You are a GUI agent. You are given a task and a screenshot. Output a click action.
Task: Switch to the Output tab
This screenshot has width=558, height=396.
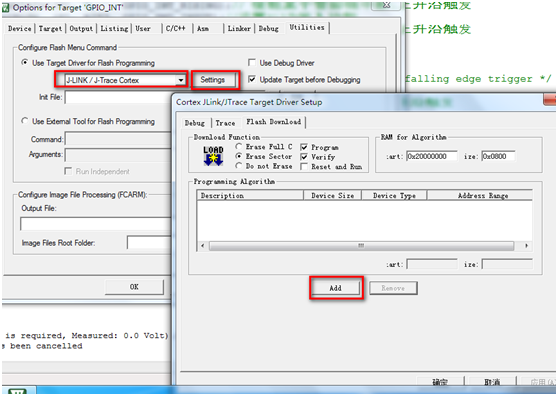pyautogui.click(x=81, y=28)
